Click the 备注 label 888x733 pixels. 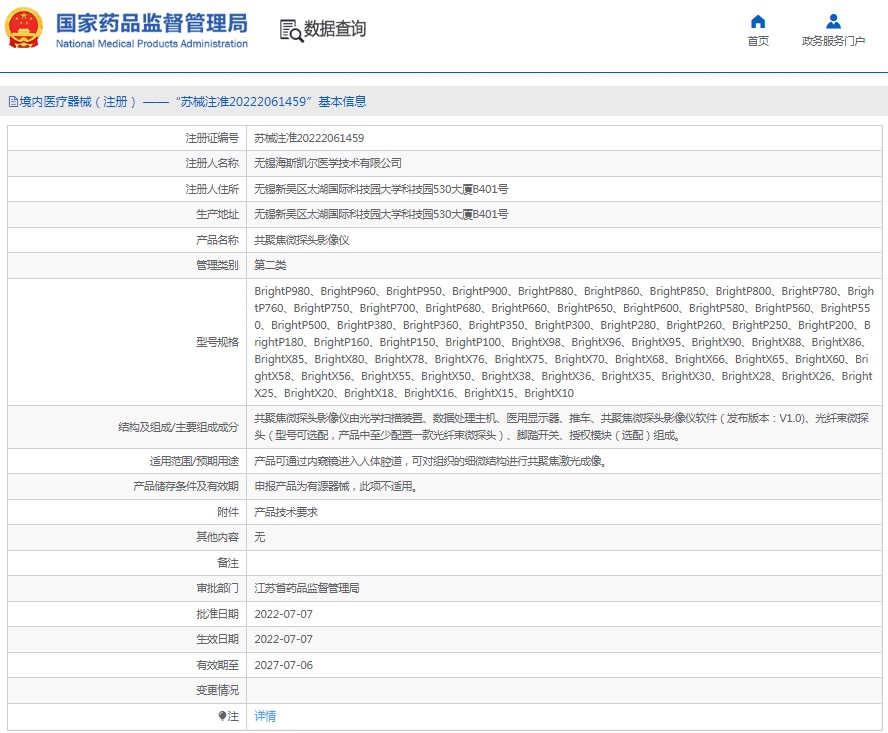(228, 563)
